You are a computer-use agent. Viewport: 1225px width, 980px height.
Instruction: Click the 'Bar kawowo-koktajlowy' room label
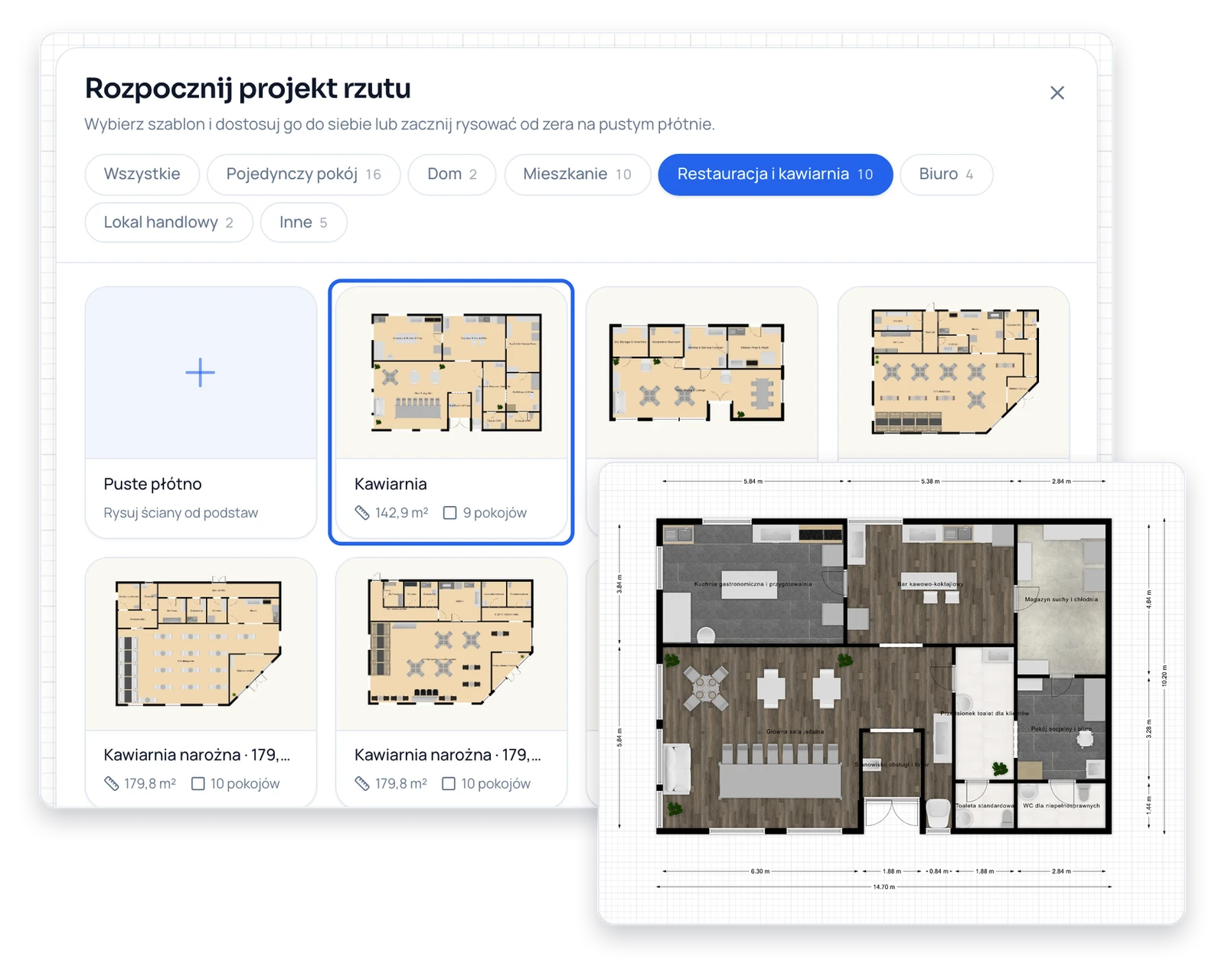click(x=930, y=584)
